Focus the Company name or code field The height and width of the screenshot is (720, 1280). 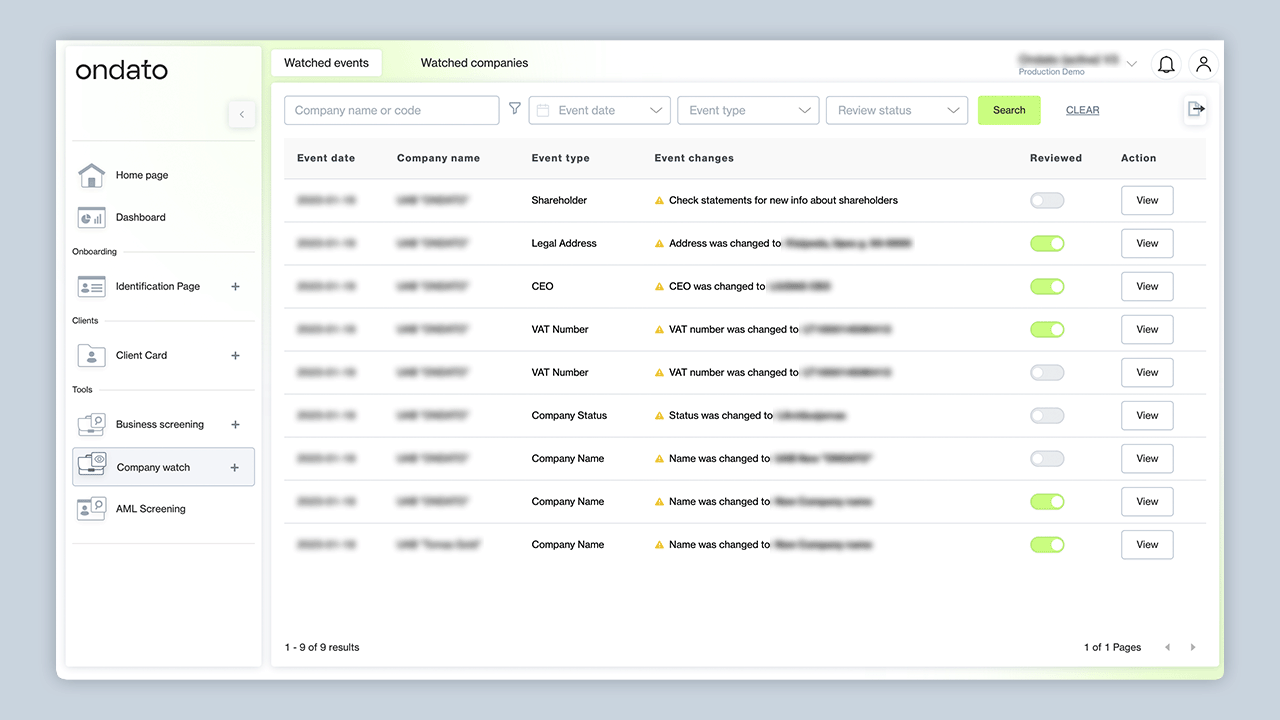(392, 110)
